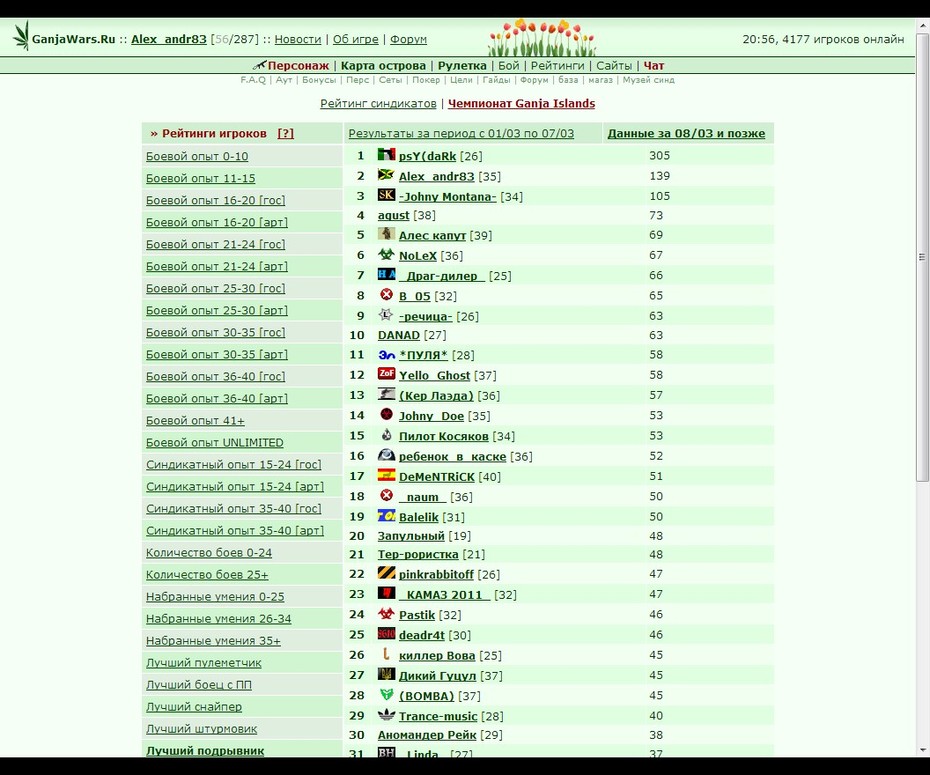Click scrollbar up arrow
Image resolution: width=930 pixels, height=775 pixels.
[x=922, y=26]
